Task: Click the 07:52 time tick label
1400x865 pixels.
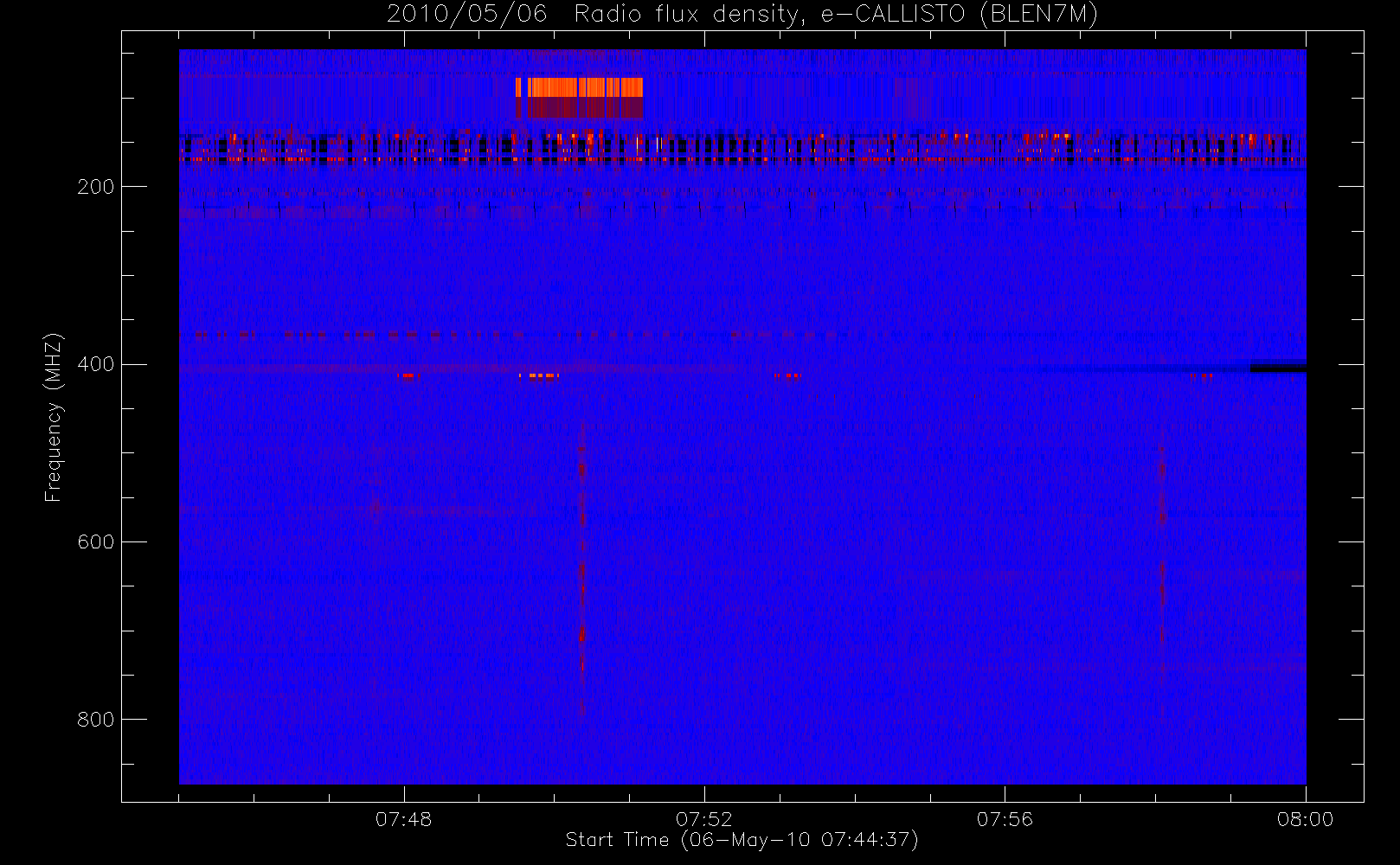Action: [x=704, y=819]
